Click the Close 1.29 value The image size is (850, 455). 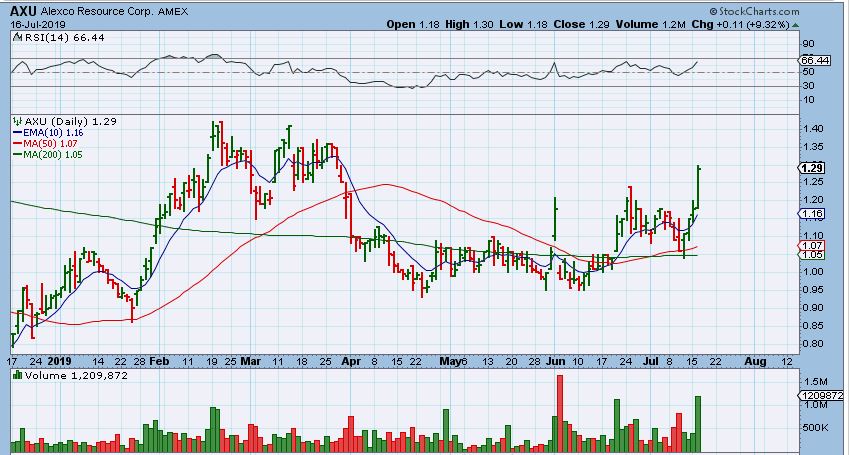tap(582, 24)
